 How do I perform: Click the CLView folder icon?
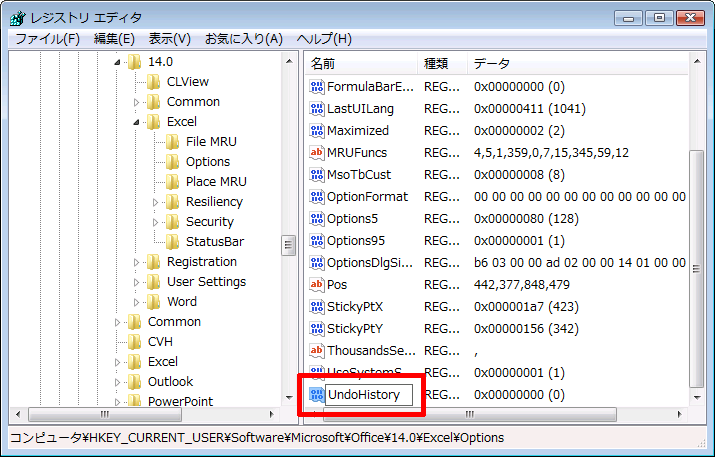tap(154, 82)
